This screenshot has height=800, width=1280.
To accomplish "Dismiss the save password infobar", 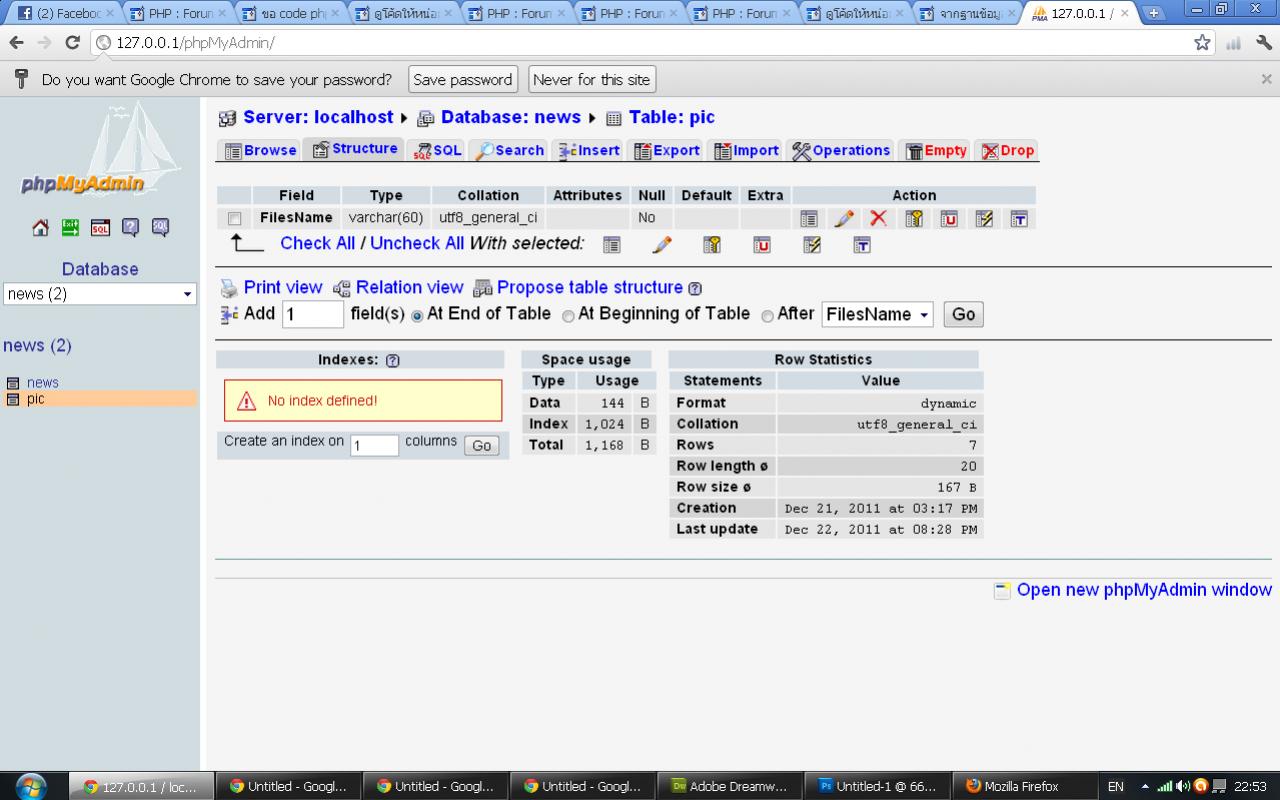I will point(1266,79).
